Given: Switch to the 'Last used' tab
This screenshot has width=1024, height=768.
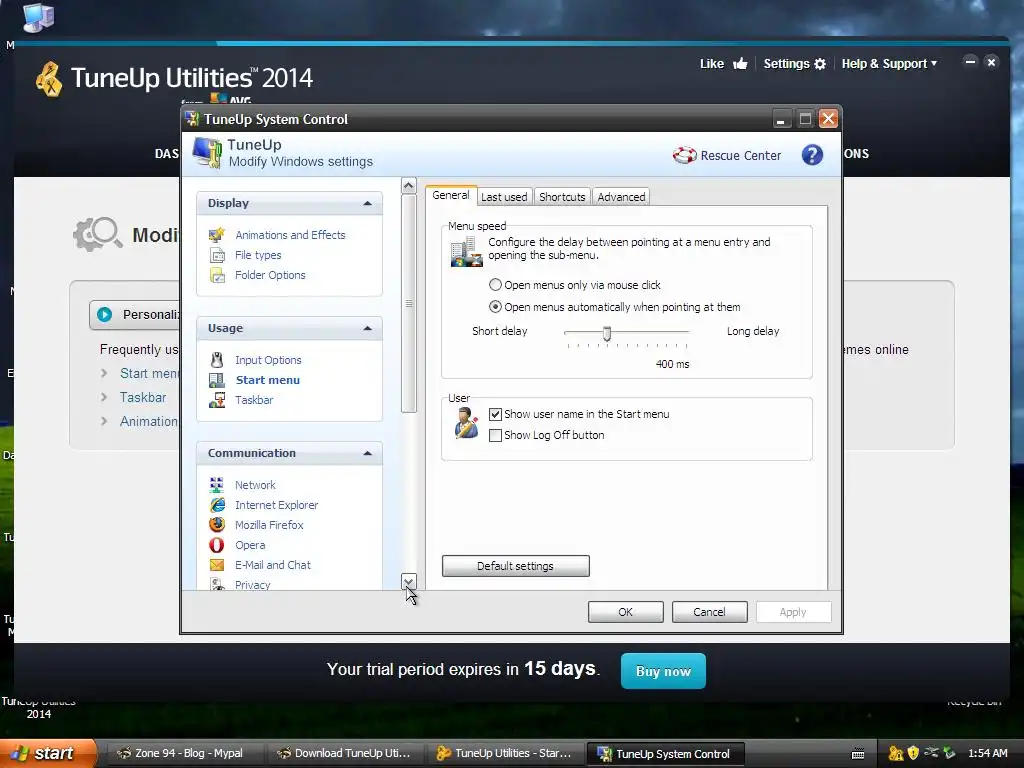Looking at the screenshot, I should (504, 197).
